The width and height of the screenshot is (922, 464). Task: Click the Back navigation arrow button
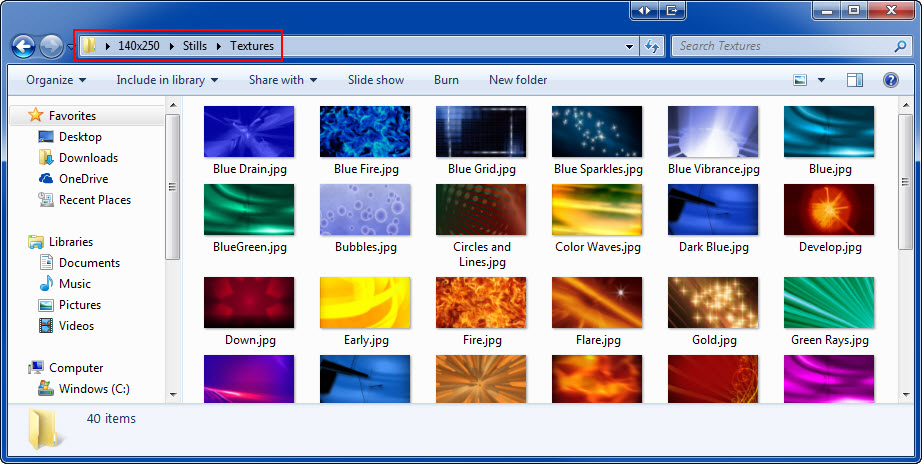pos(23,46)
